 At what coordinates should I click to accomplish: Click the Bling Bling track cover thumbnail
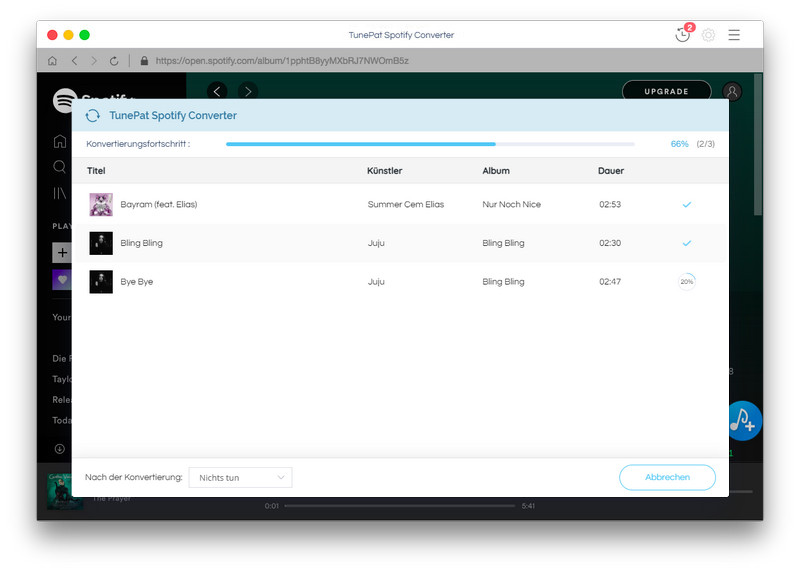click(101, 243)
